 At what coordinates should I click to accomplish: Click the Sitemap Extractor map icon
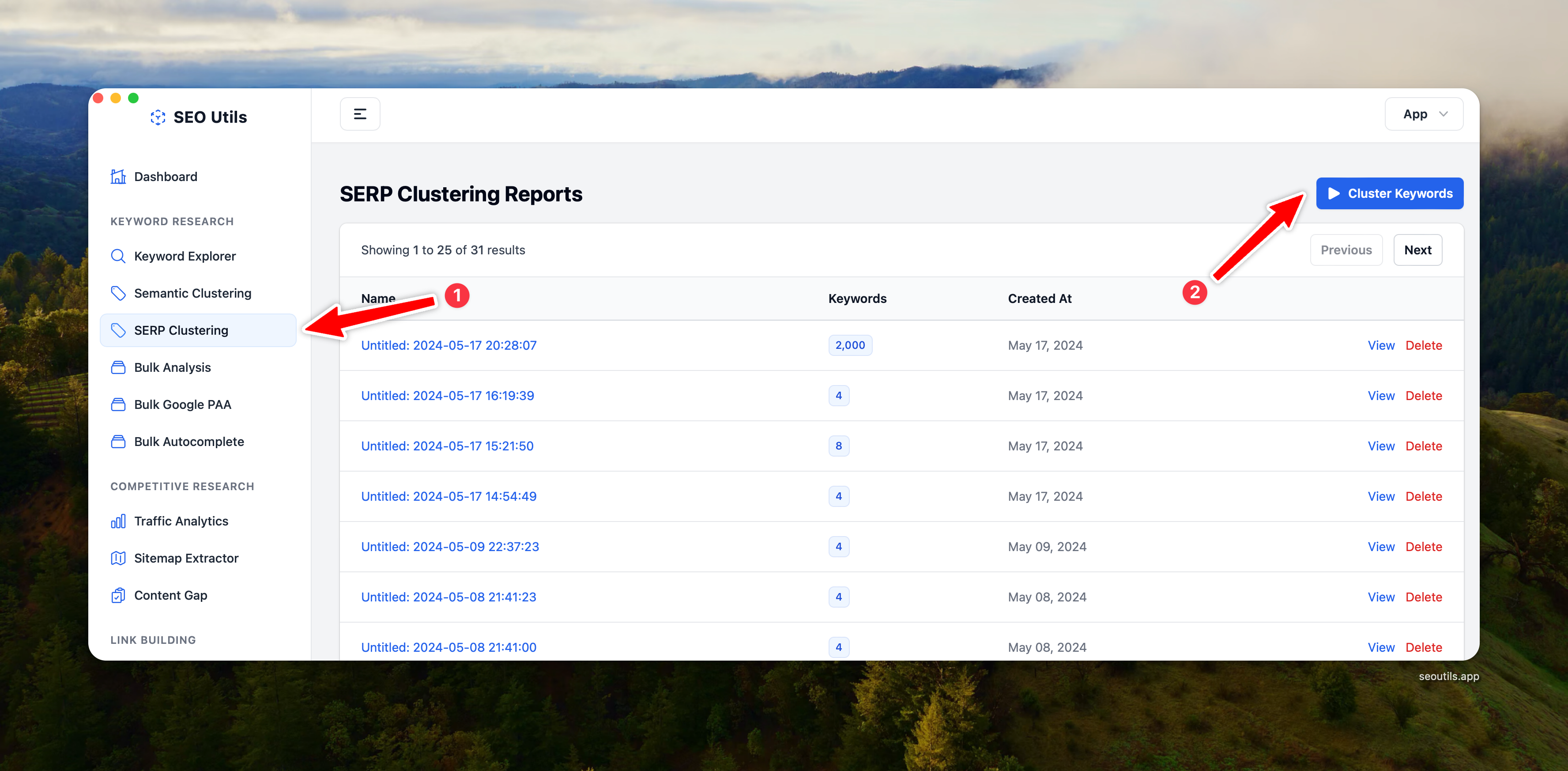118,559
